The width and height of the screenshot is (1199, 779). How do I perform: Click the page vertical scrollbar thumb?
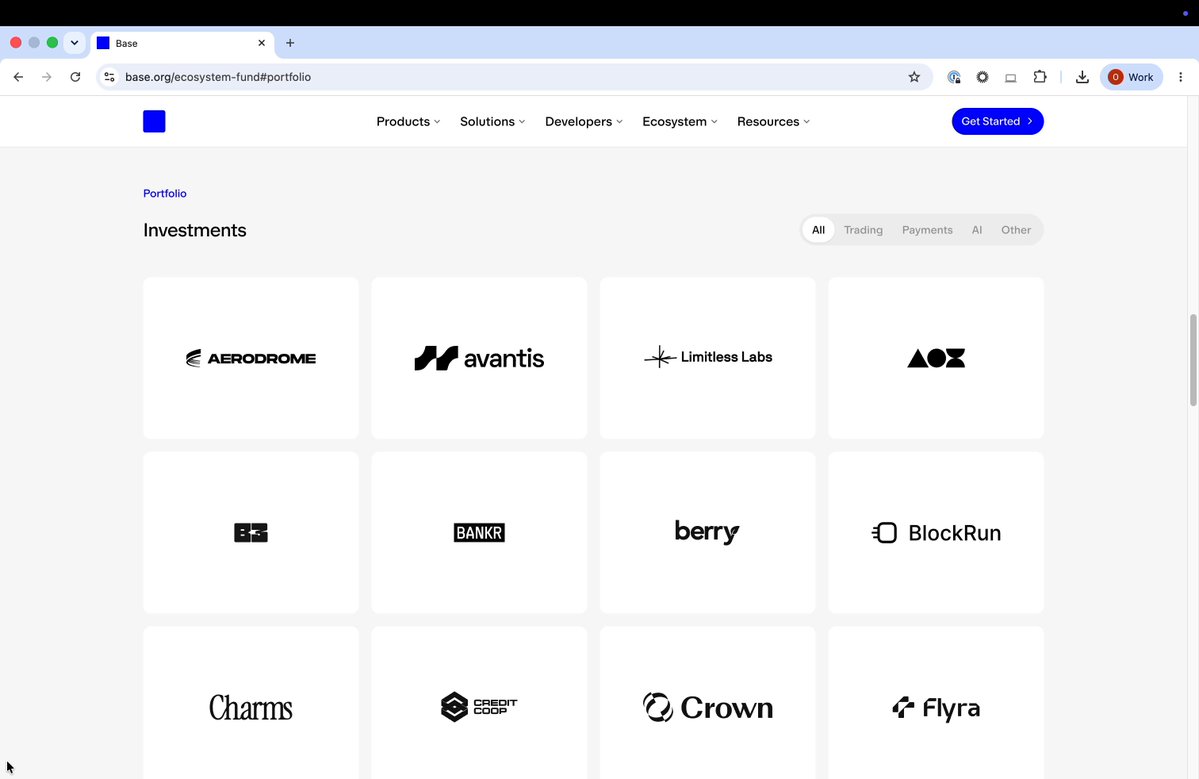tap(1193, 359)
